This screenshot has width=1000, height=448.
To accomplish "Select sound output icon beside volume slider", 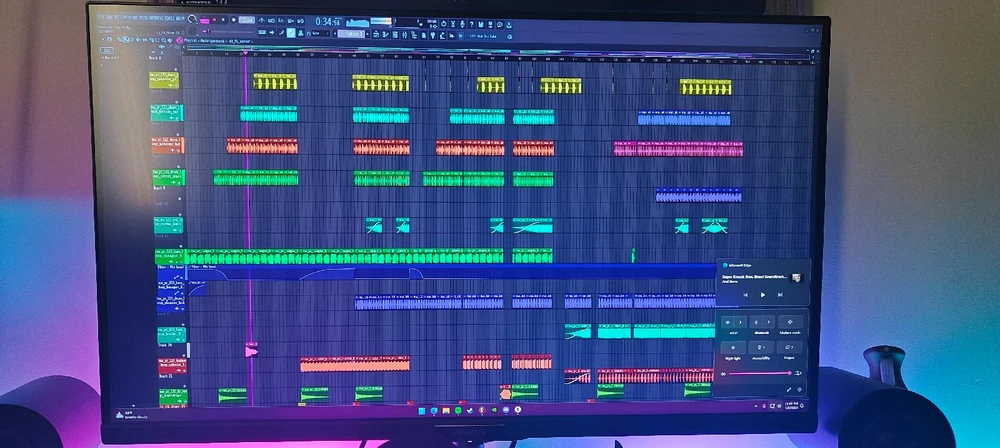I will point(798,373).
